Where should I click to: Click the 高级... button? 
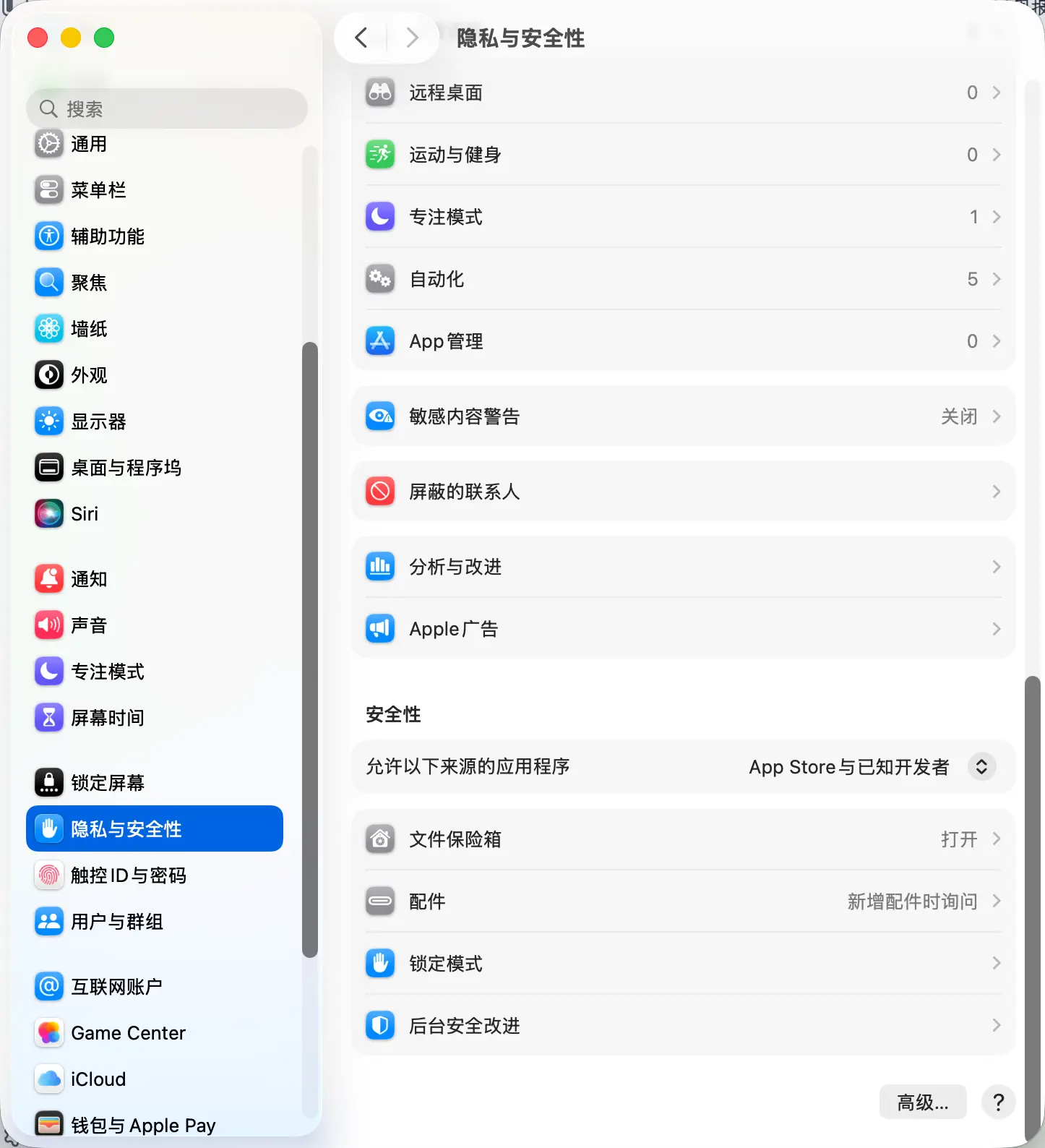pos(923,1102)
